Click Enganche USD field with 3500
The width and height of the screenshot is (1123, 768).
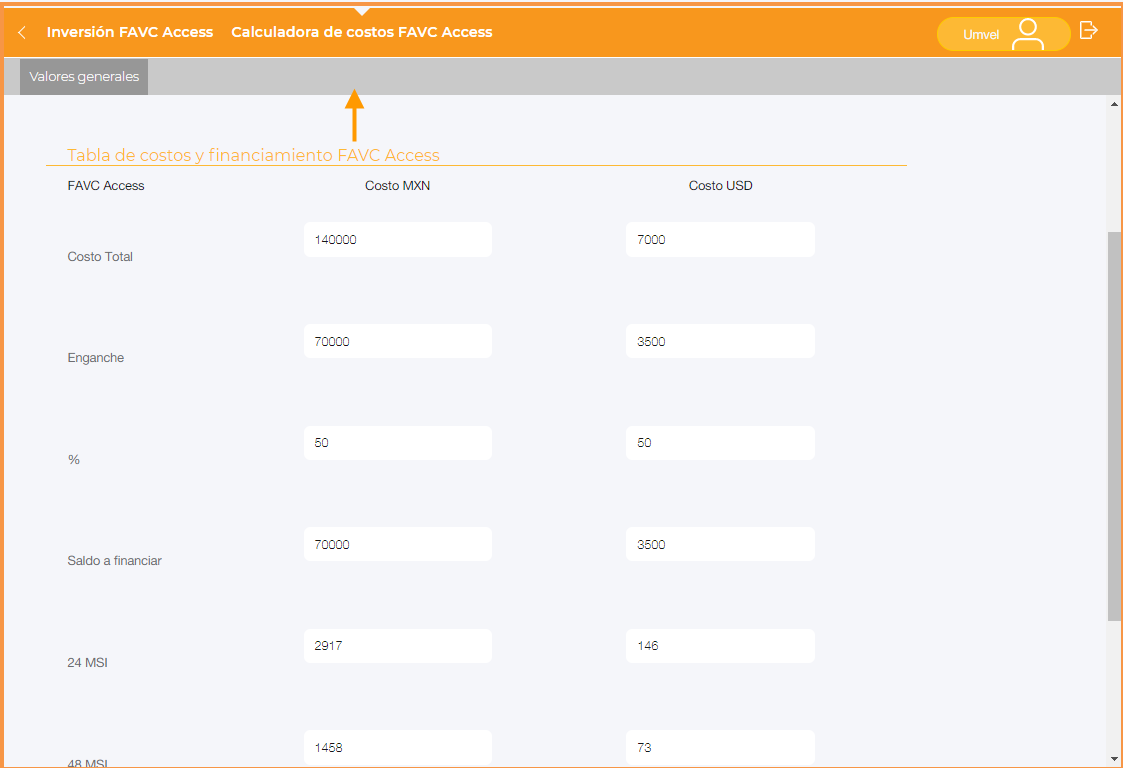(x=720, y=341)
